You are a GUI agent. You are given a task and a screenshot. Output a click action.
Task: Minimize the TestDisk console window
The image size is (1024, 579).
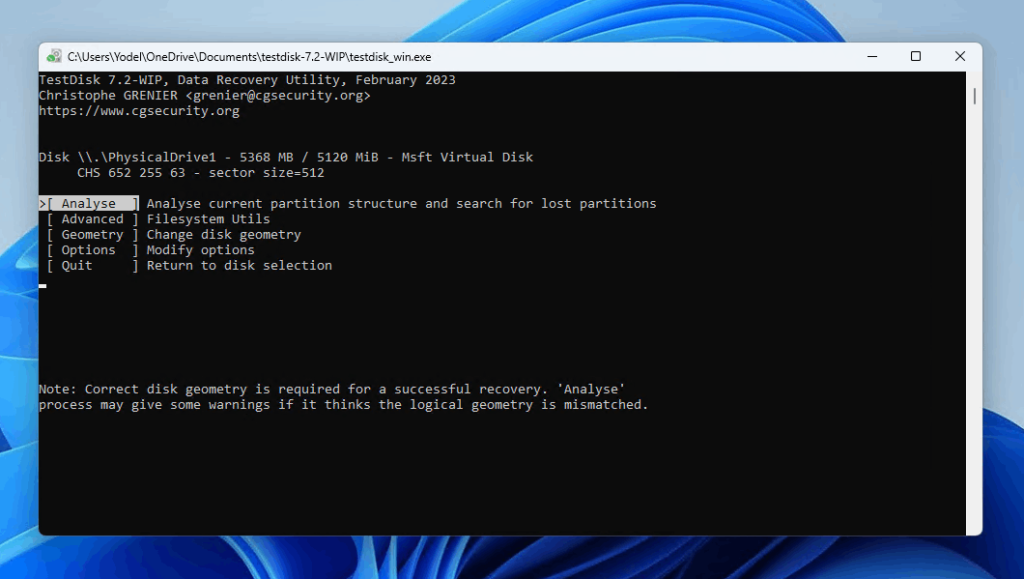871,57
